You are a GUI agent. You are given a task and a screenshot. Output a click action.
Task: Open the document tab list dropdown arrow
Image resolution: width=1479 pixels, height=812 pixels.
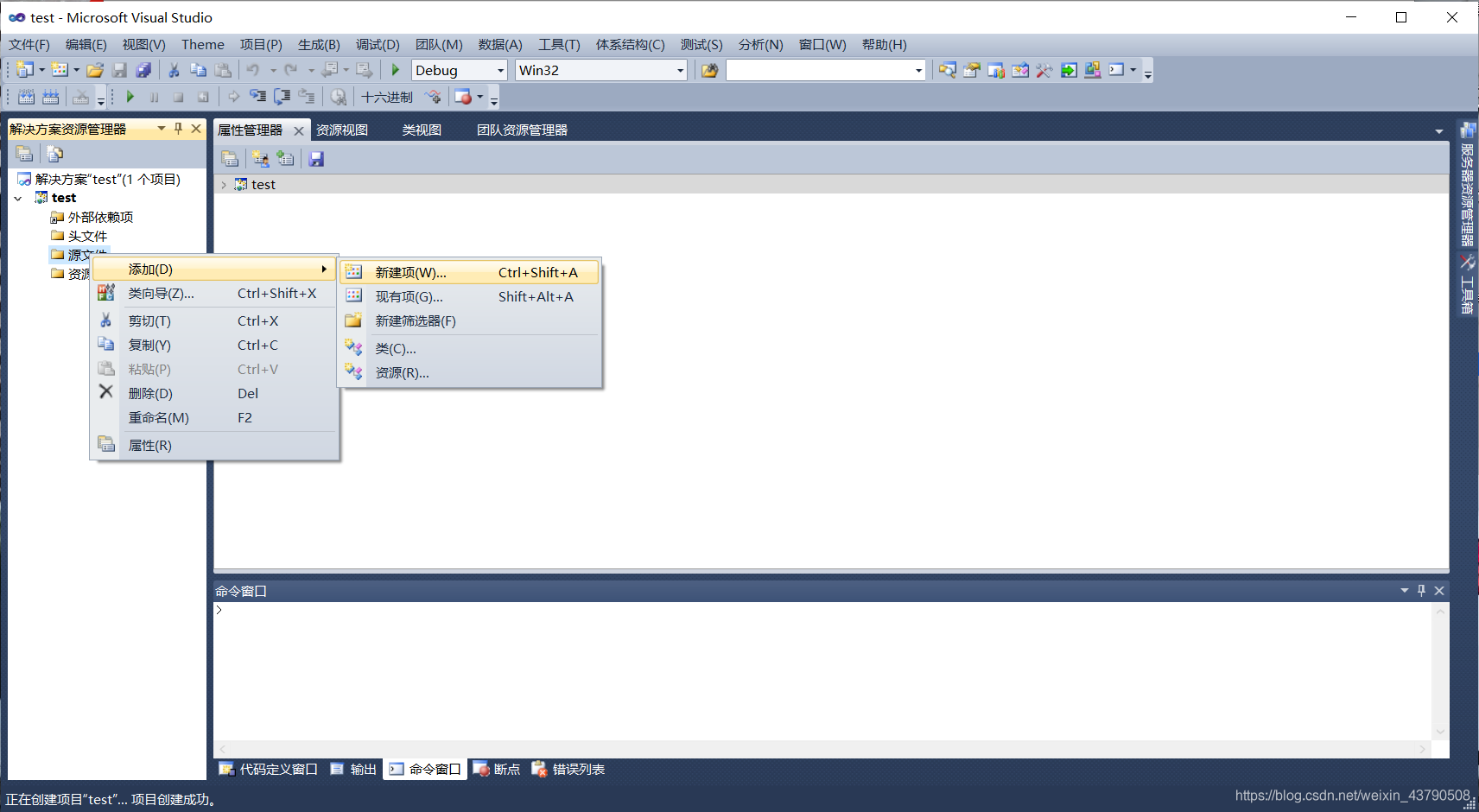1438,131
